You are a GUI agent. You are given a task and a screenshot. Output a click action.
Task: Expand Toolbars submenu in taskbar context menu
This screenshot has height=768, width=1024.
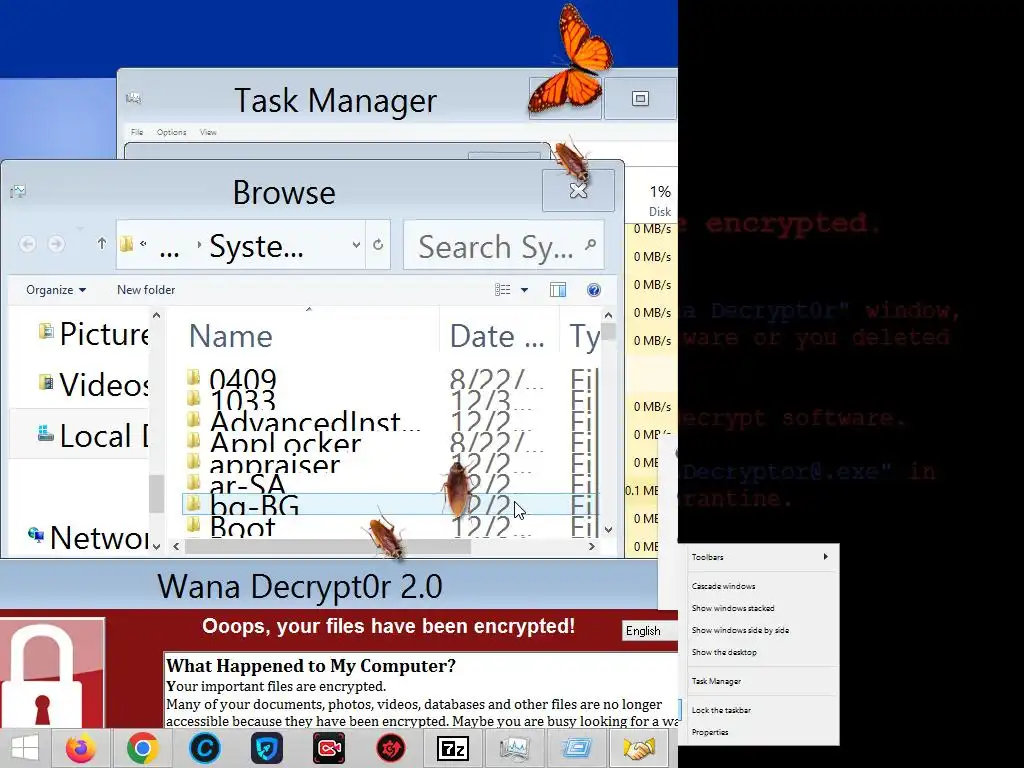[x=759, y=557]
